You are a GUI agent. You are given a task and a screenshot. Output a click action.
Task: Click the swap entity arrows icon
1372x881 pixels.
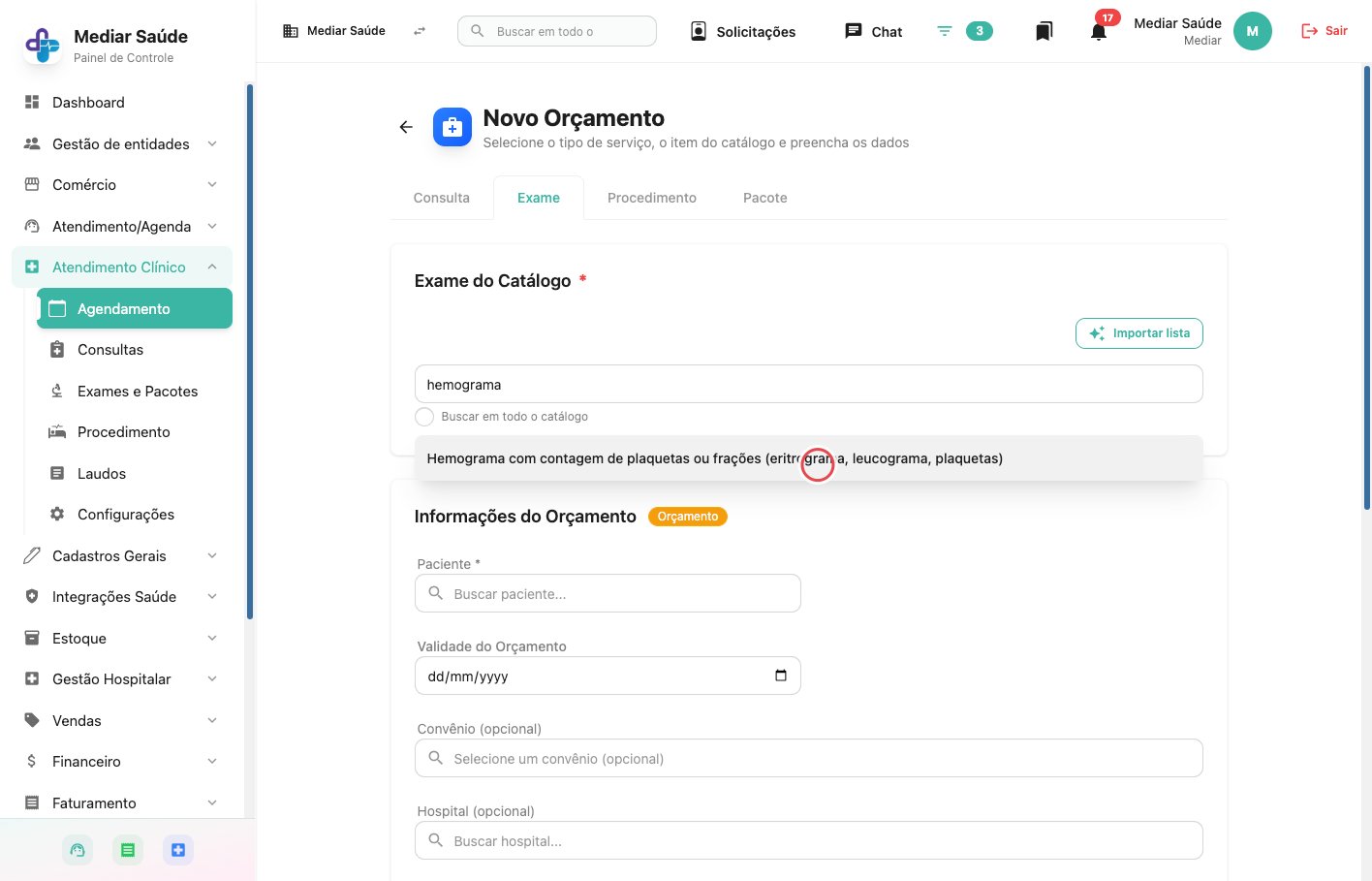(420, 31)
